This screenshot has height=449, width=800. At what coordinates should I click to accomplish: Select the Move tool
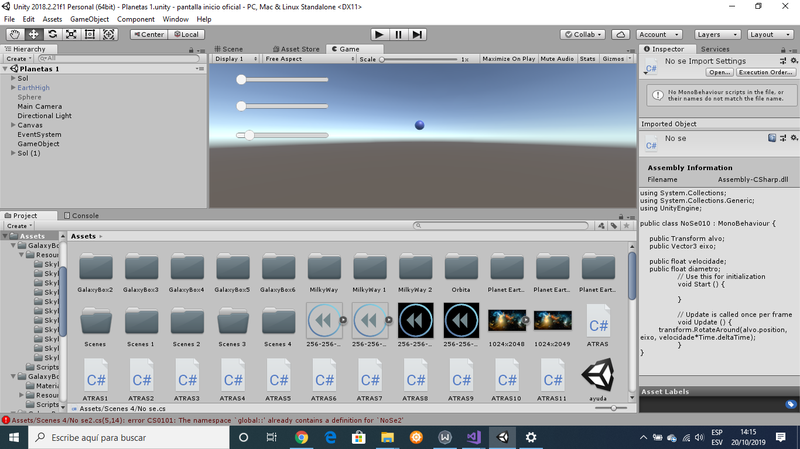(x=34, y=34)
